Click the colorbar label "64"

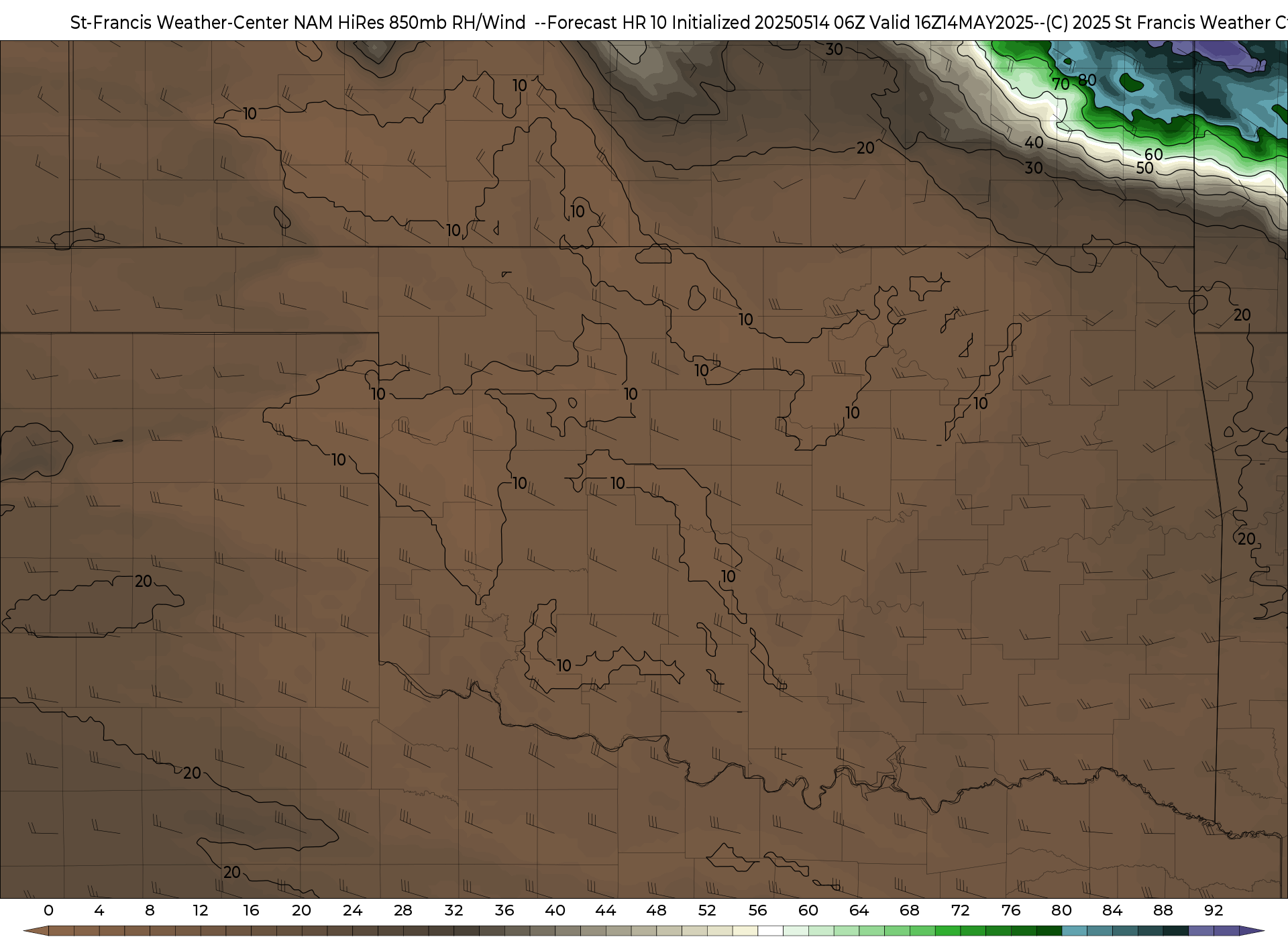[x=859, y=910]
